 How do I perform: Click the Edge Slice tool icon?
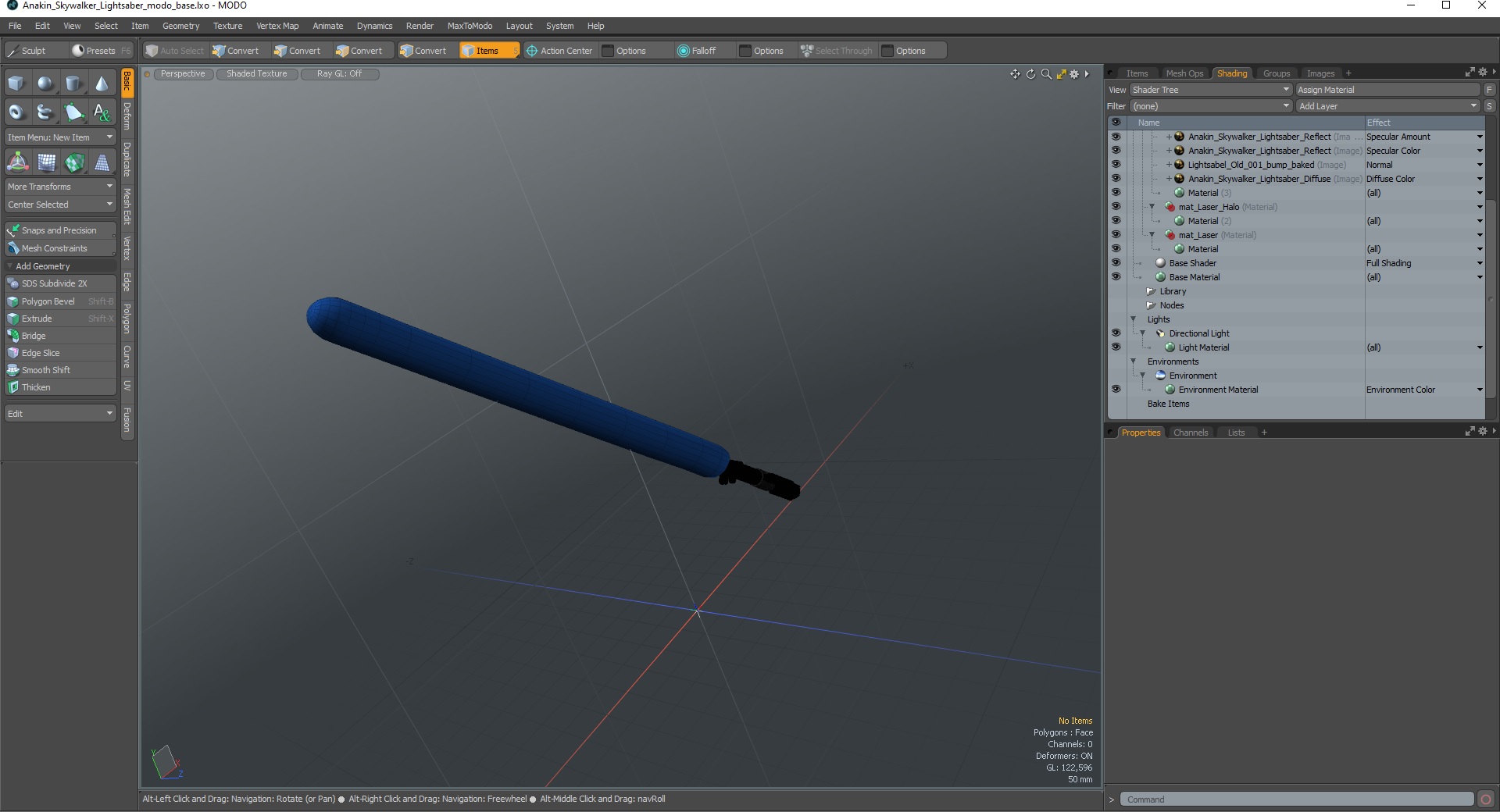click(13, 353)
